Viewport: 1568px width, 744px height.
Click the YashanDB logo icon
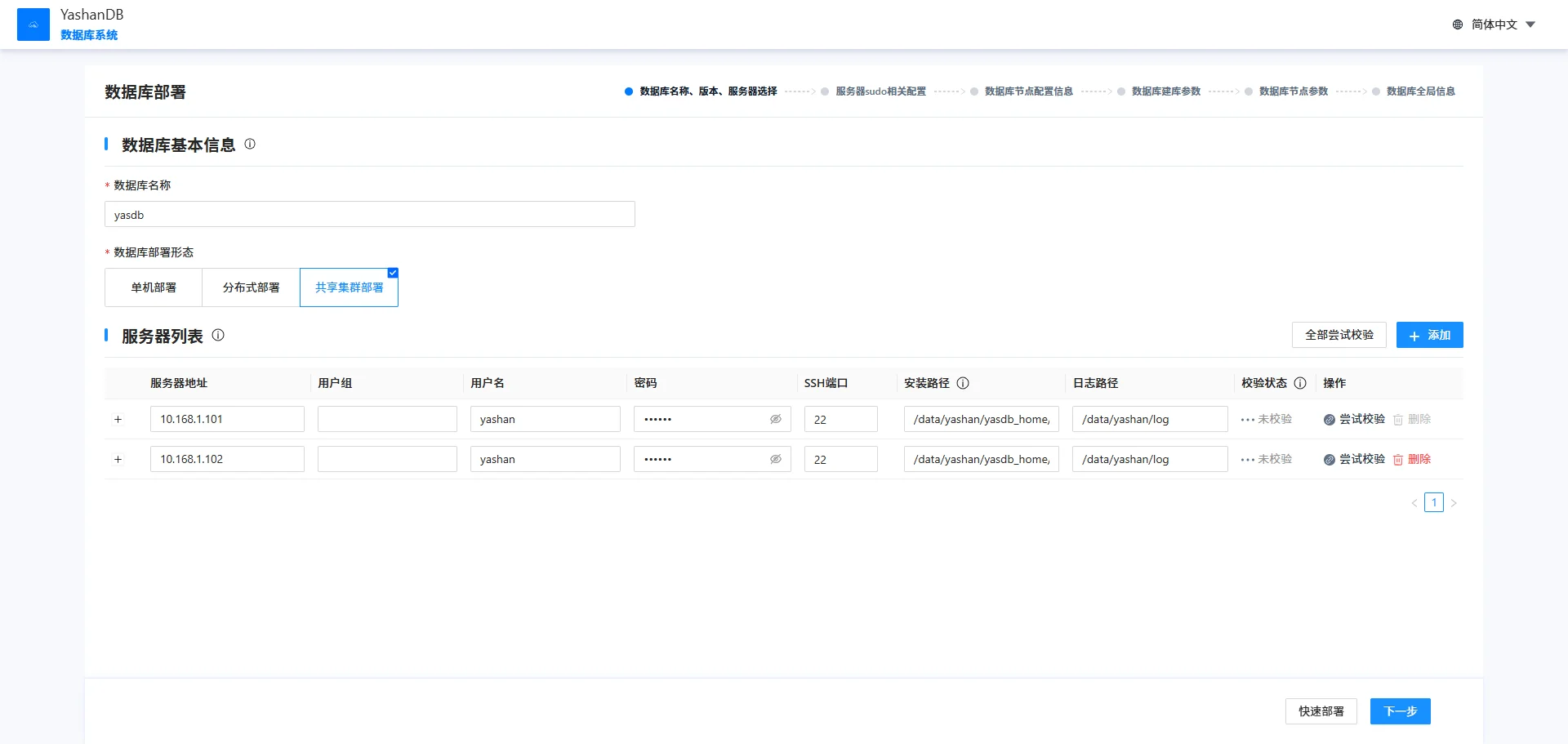[x=33, y=25]
